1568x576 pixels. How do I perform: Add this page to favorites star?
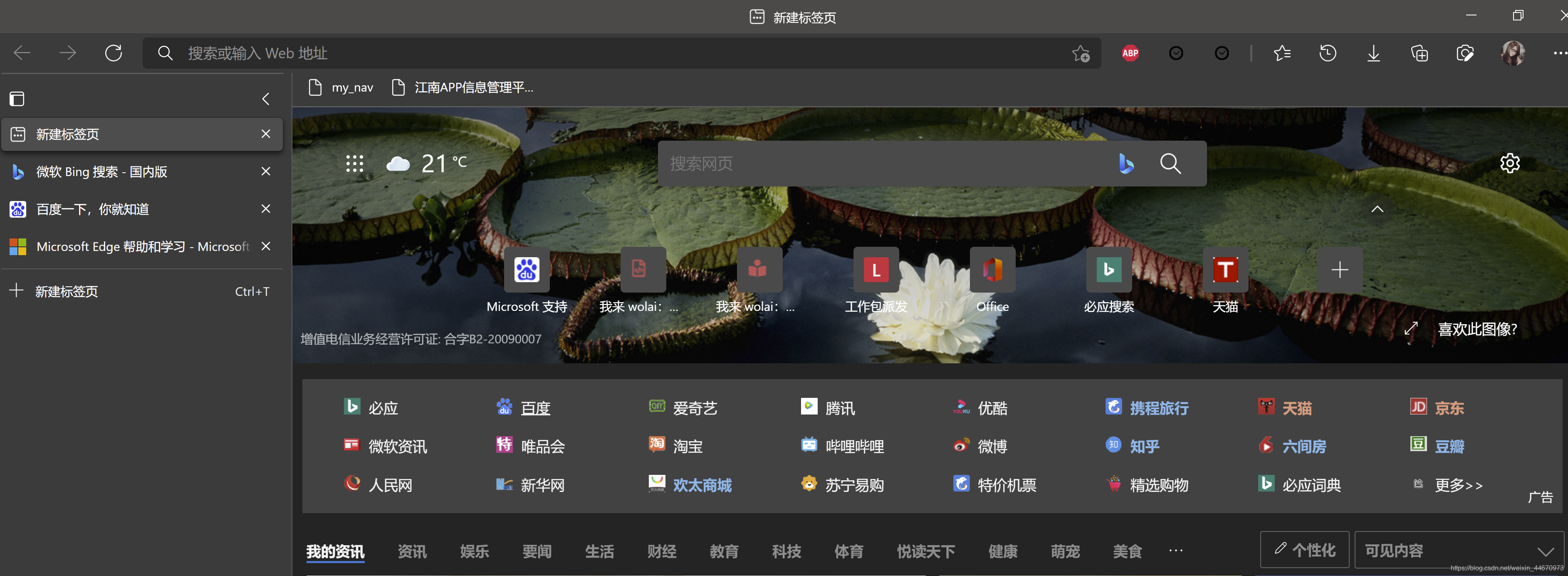pos(1081,54)
